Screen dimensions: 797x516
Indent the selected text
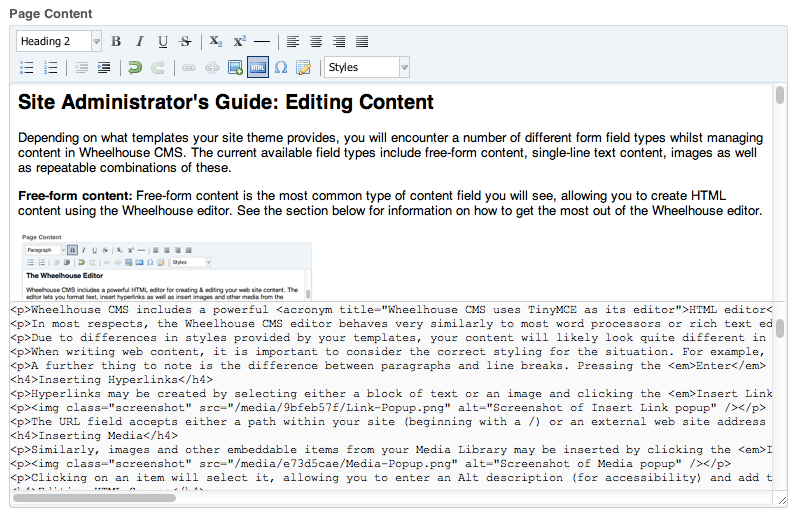point(104,67)
